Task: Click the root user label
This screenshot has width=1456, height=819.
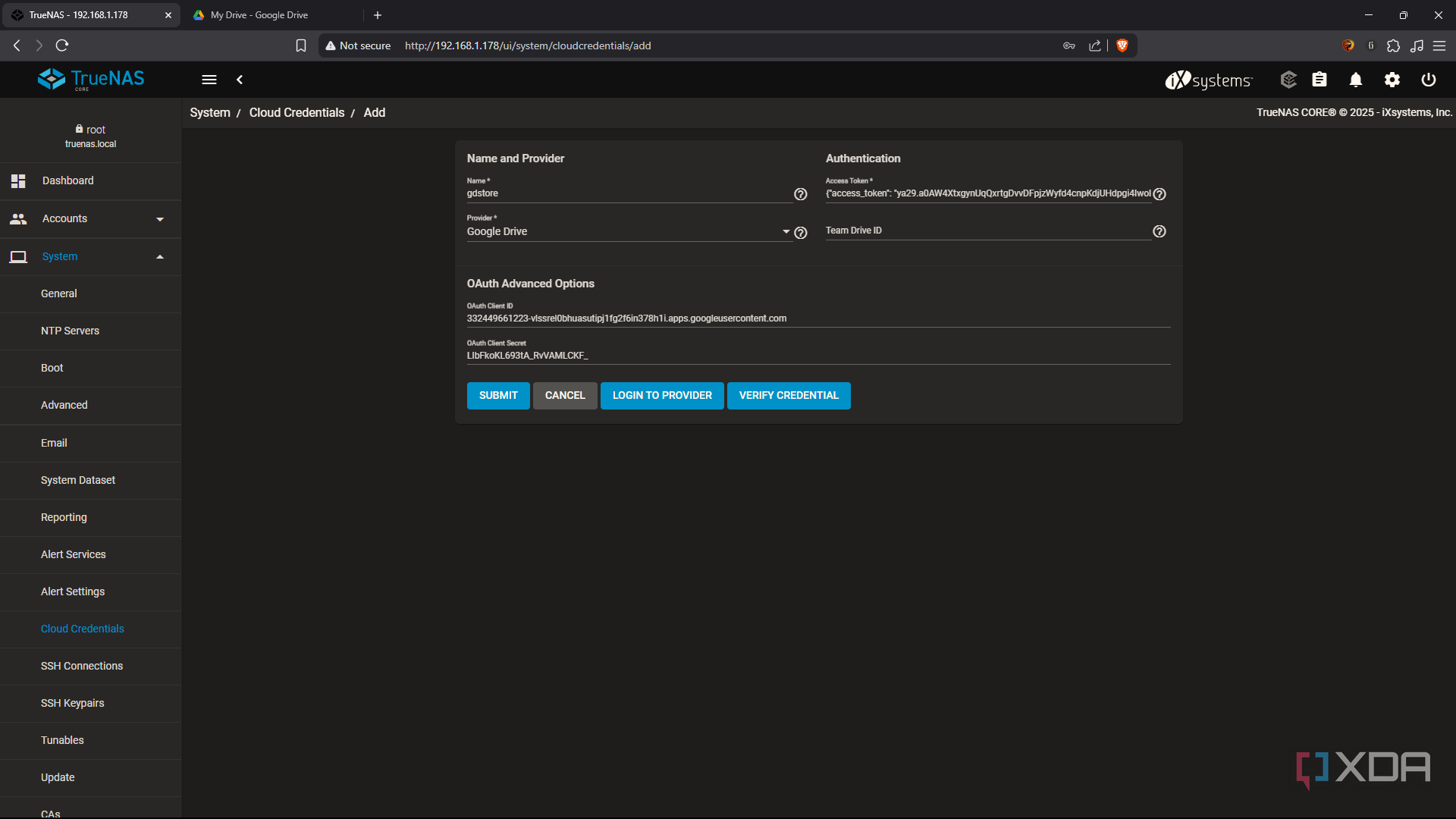Action: point(90,130)
